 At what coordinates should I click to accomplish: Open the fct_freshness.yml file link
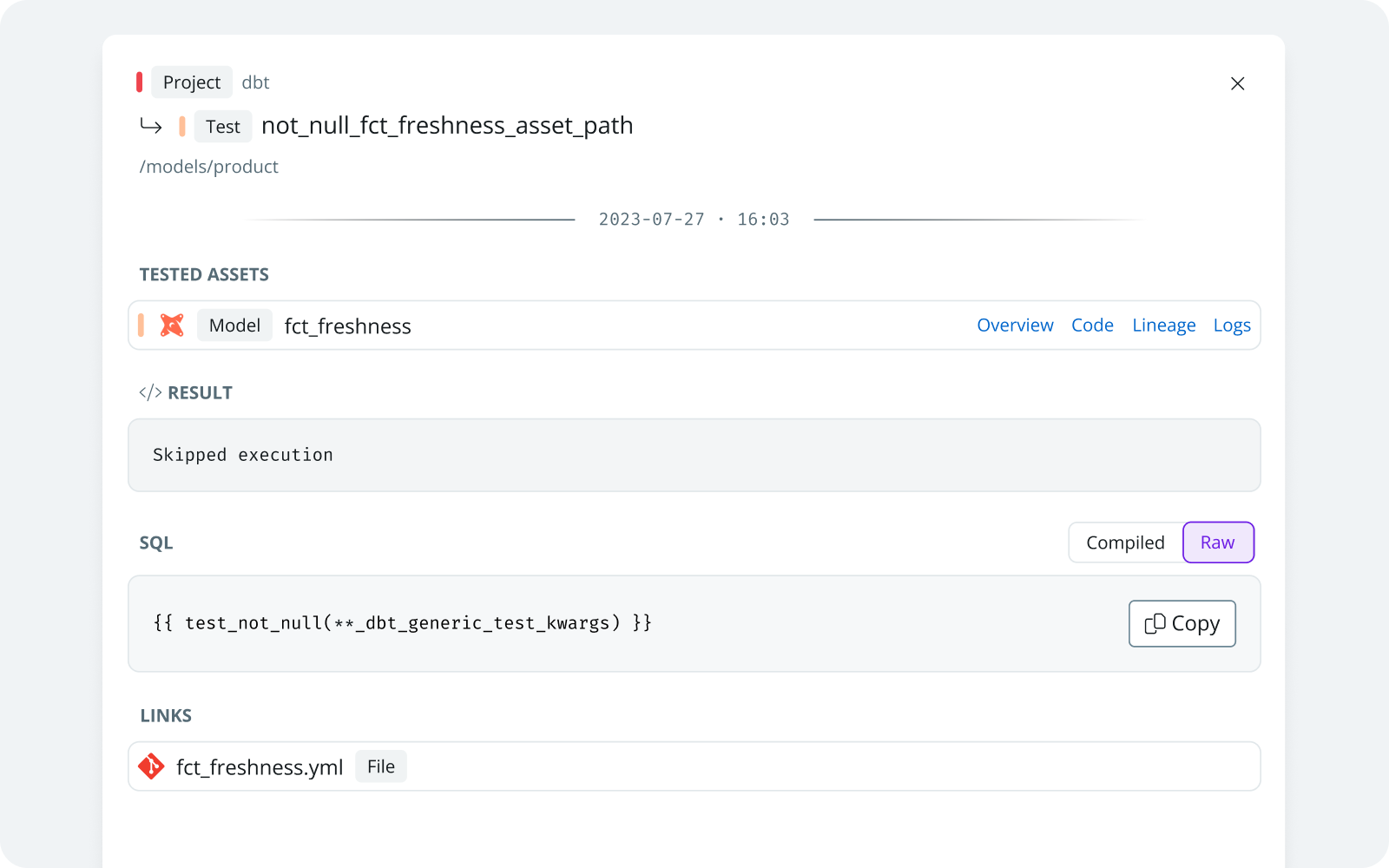[260, 767]
